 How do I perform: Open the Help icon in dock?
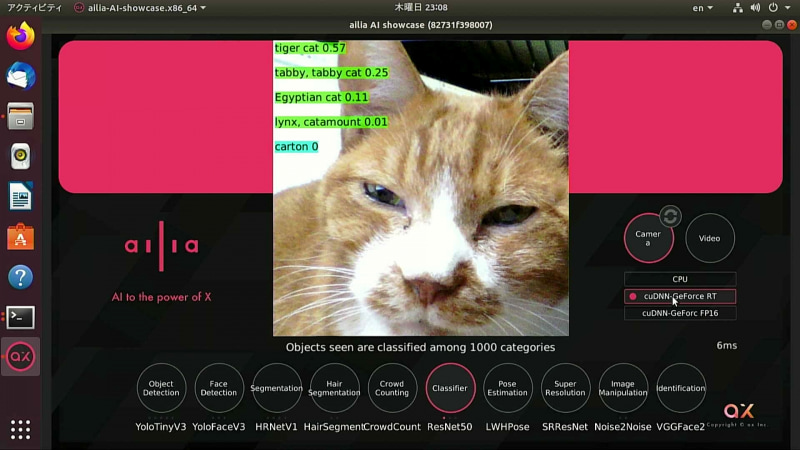click(20, 277)
